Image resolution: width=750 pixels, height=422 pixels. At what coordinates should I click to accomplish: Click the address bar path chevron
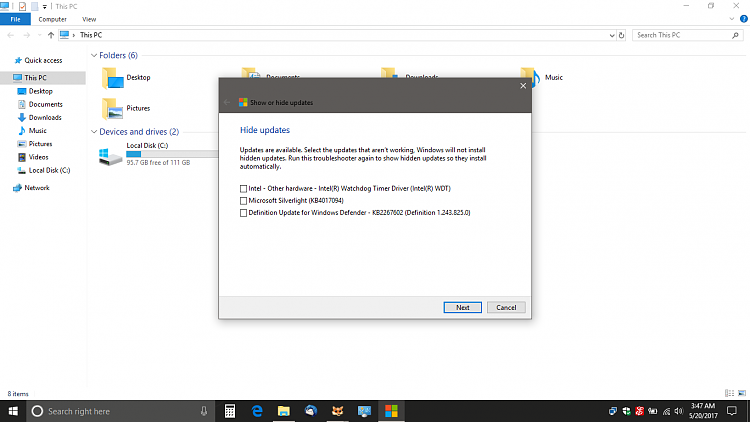point(74,35)
